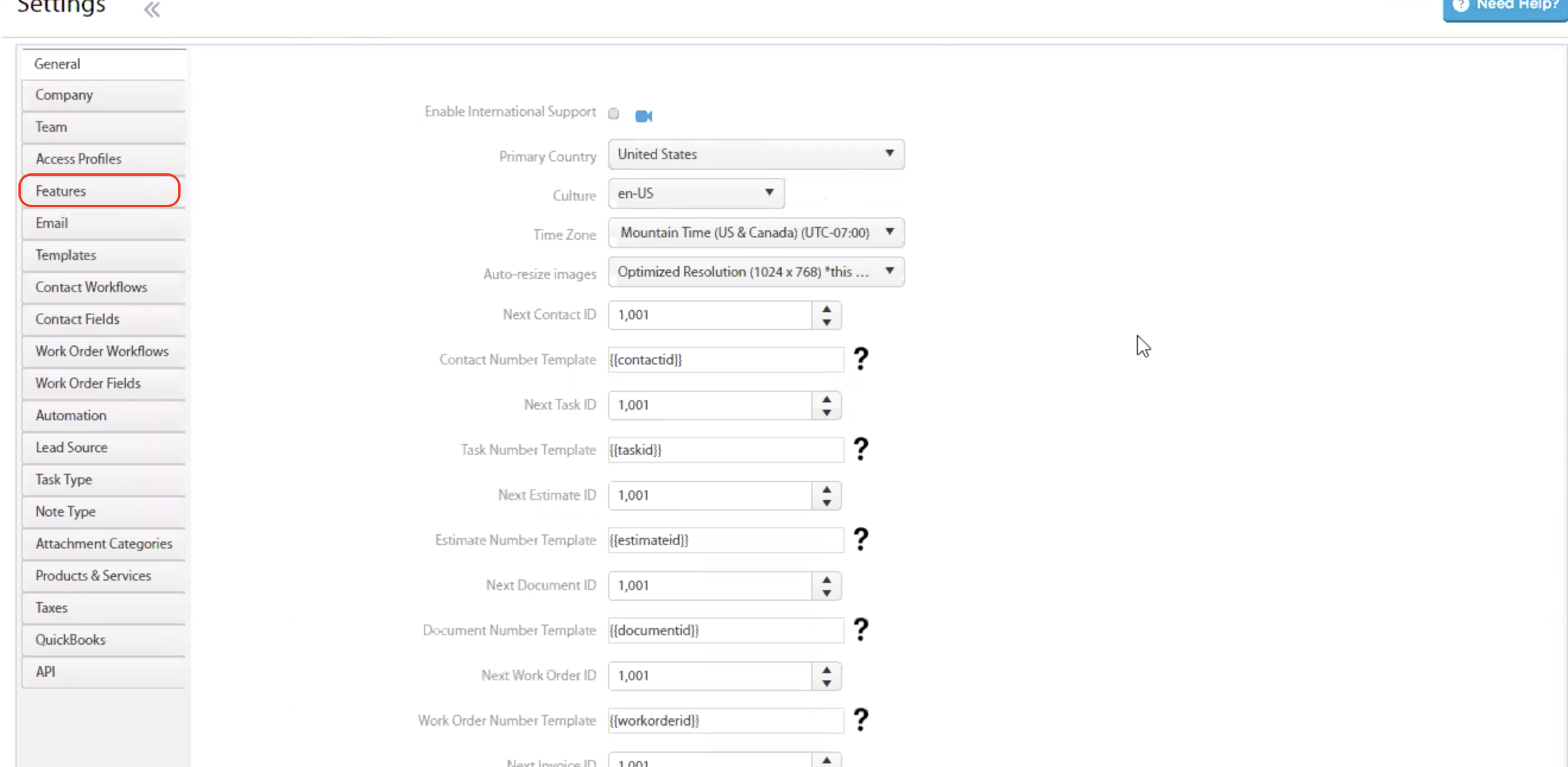The width and height of the screenshot is (1568, 767).
Task: Edit the Next Estimate ID field
Action: click(710, 495)
